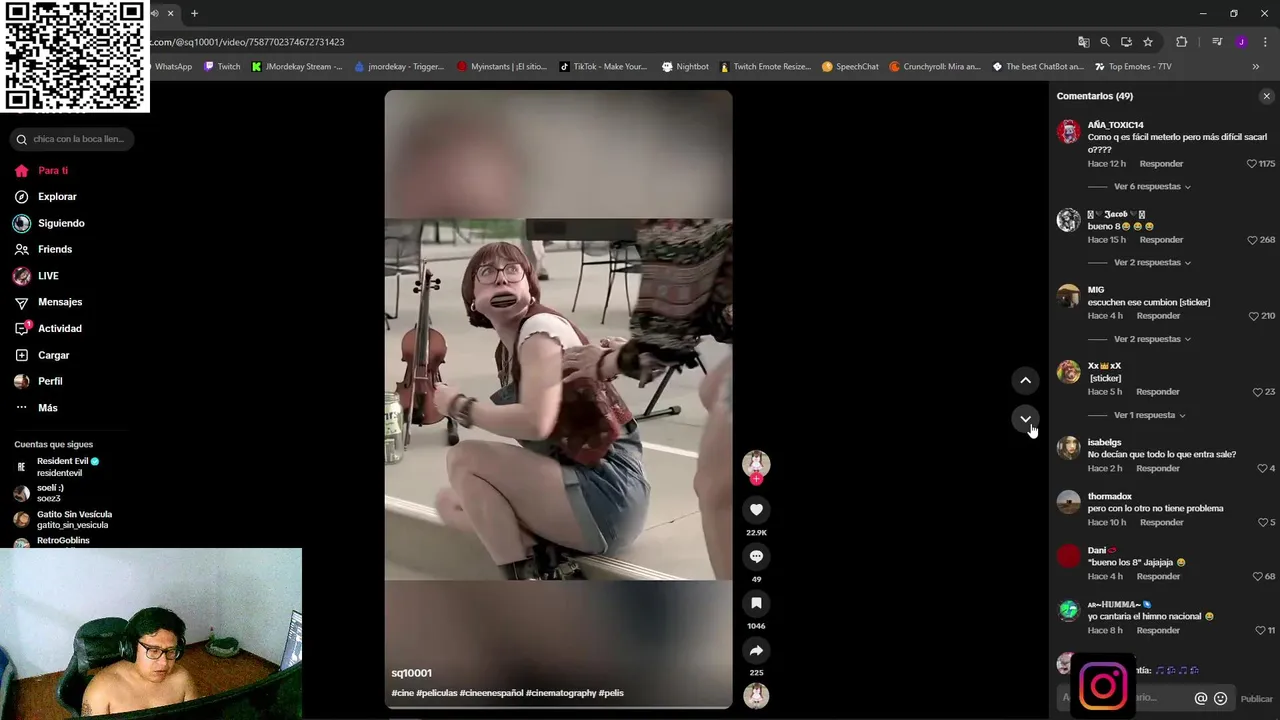The image size is (1280, 720).
Task: Like Dani's comment with 68 likes
Action: (x=1257, y=577)
